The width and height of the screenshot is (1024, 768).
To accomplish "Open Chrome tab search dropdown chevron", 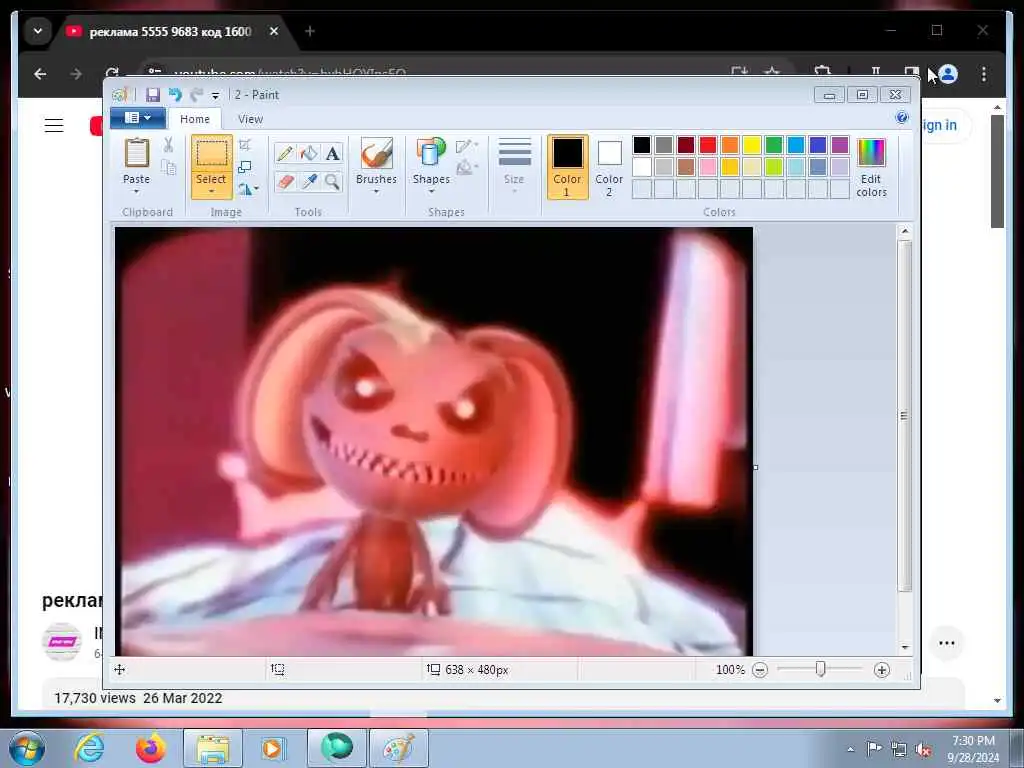I will (38, 31).
